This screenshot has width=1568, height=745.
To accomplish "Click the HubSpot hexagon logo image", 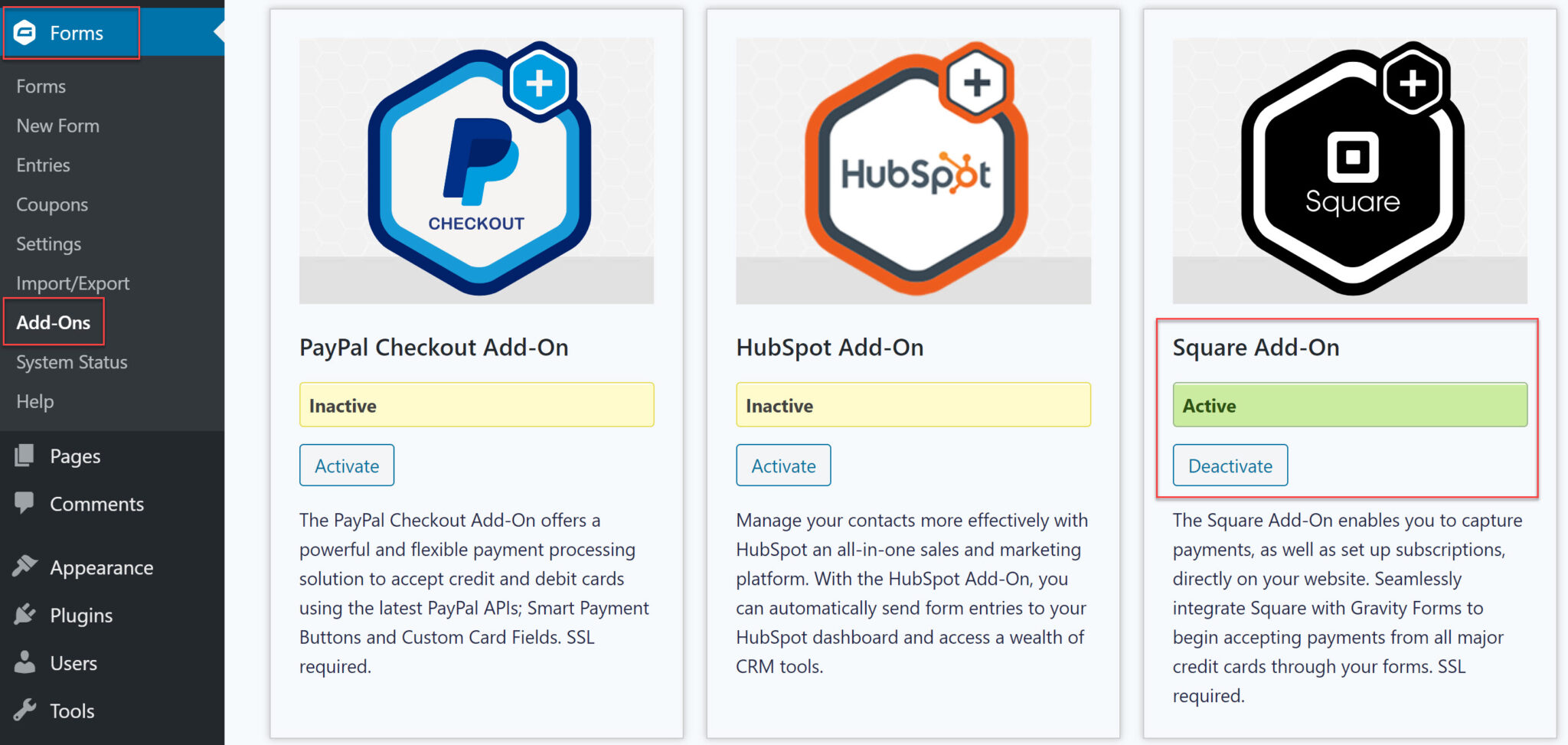I will click(x=913, y=170).
